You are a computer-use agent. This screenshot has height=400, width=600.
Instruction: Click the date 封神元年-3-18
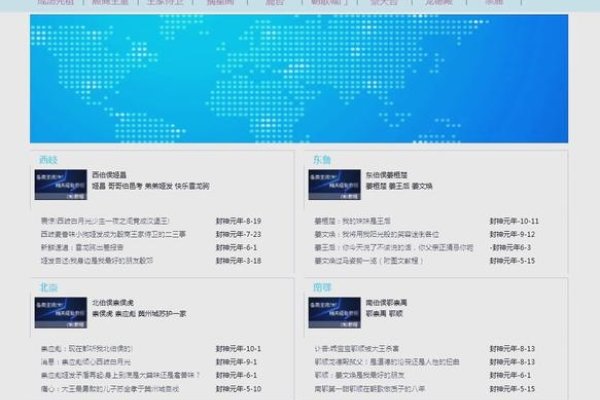pyautogui.click(x=238, y=261)
